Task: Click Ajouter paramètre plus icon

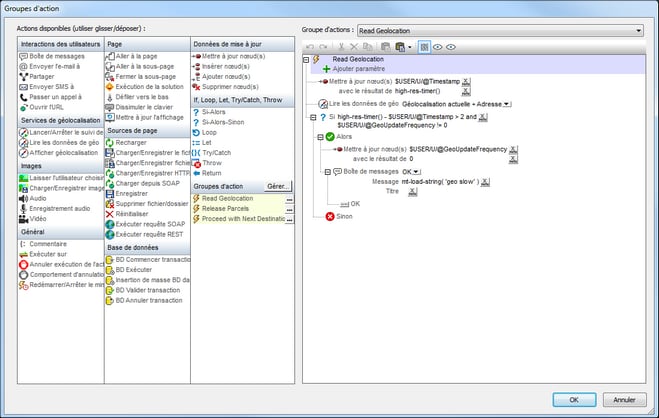Action: tap(326, 69)
